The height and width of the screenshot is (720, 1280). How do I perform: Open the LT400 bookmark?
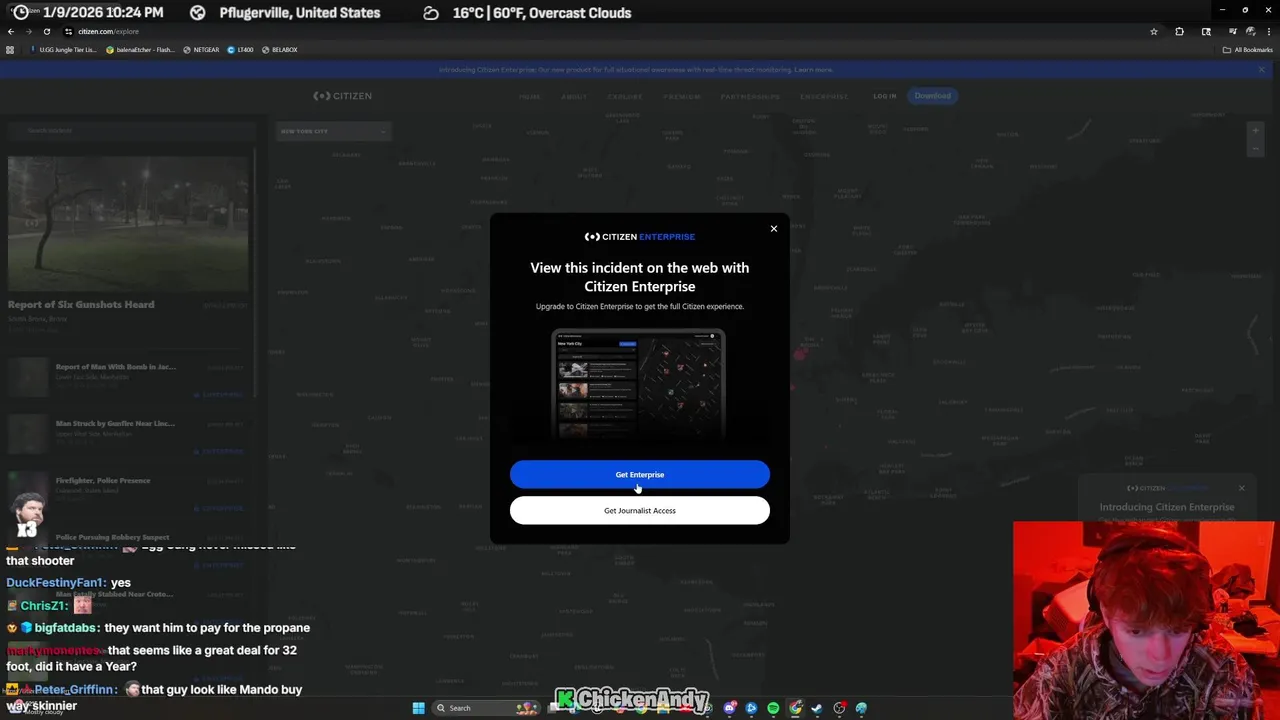[240, 49]
